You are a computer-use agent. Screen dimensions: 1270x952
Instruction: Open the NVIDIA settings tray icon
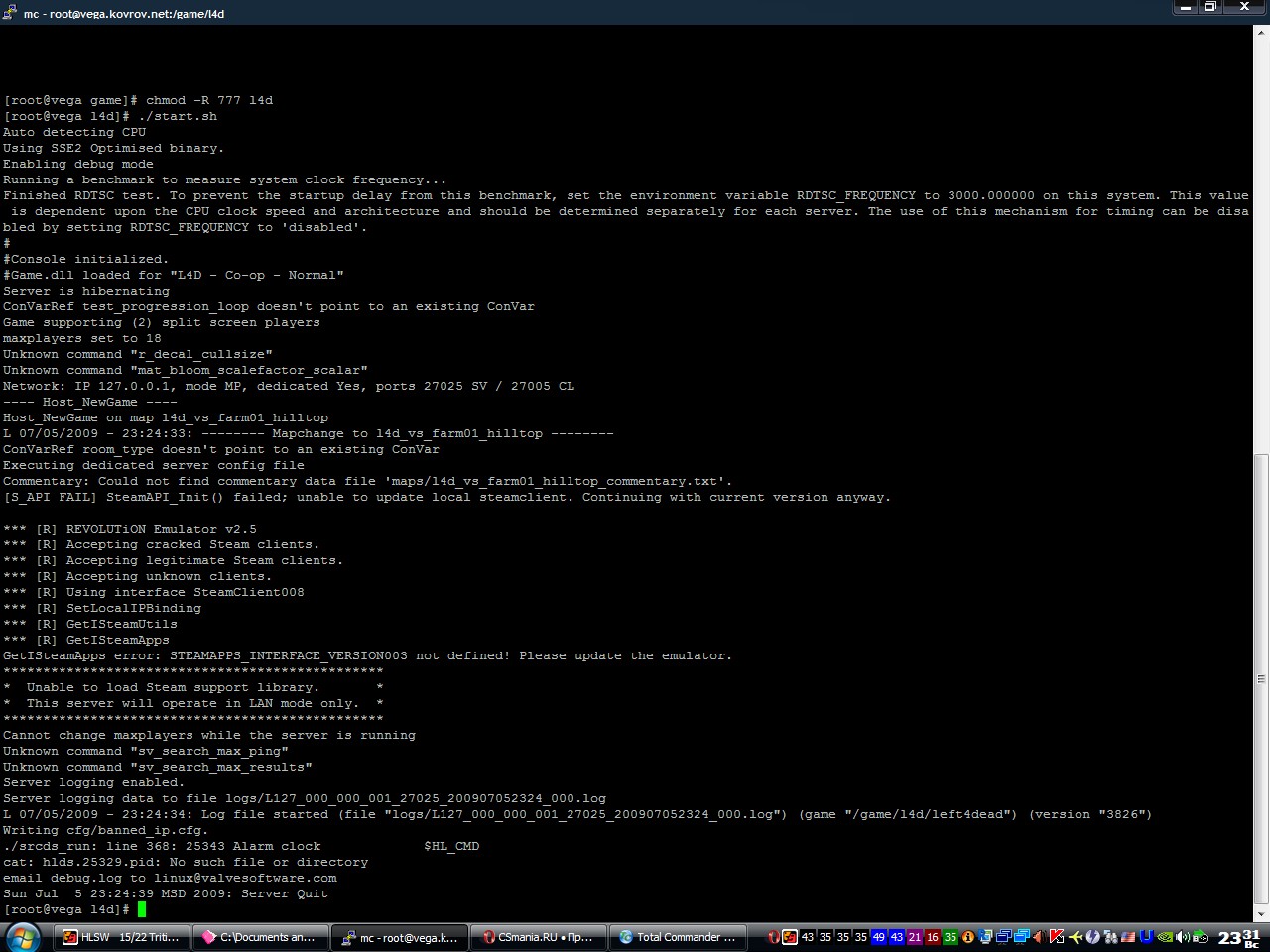[1165, 937]
